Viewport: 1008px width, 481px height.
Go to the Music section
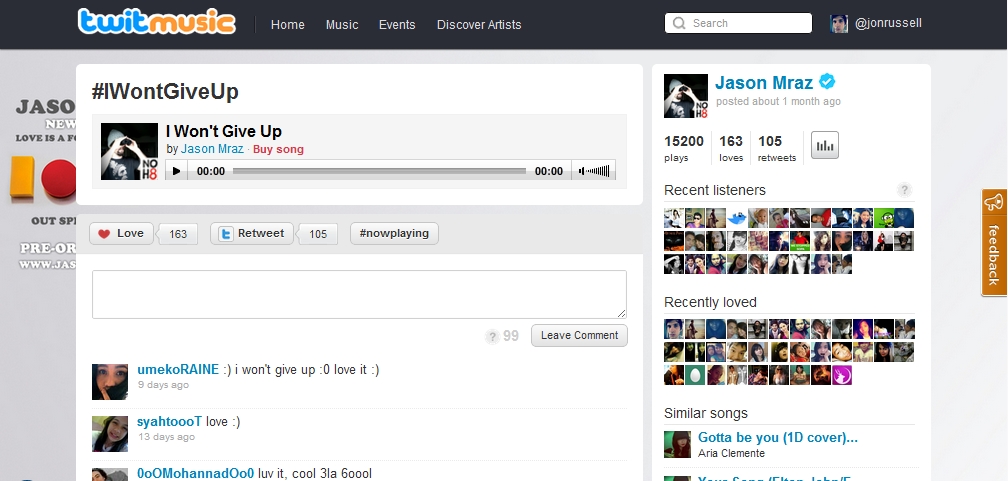tap(341, 24)
